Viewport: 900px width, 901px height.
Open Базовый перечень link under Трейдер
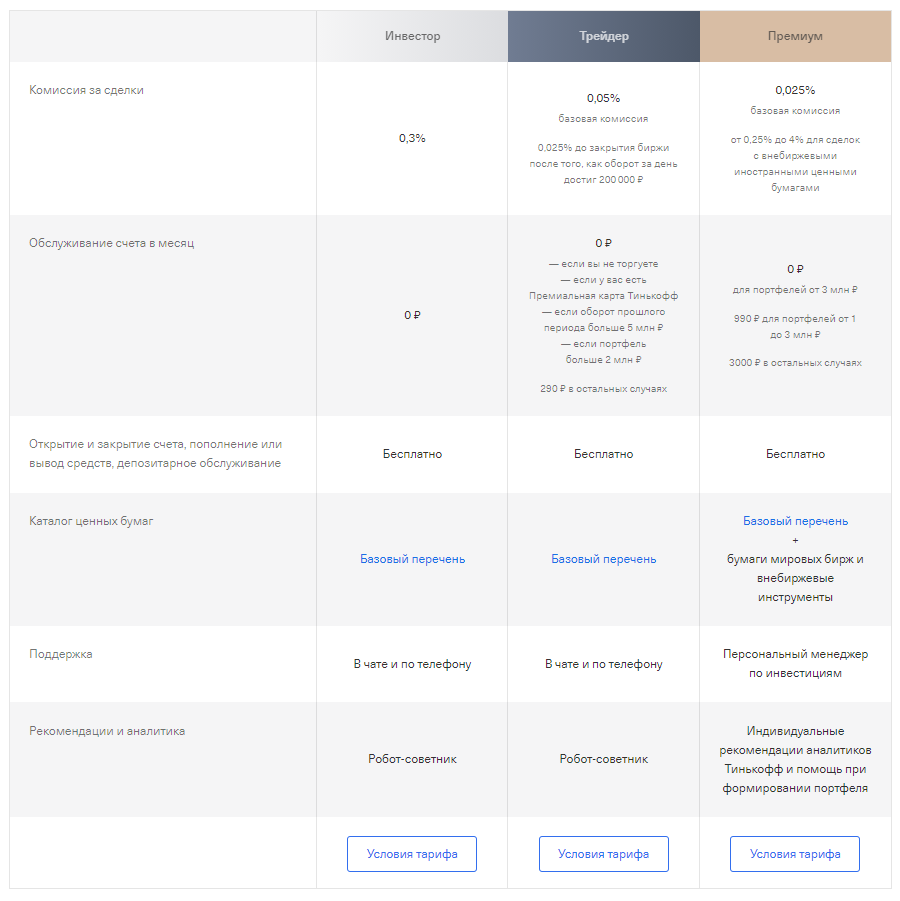[603, 558]
